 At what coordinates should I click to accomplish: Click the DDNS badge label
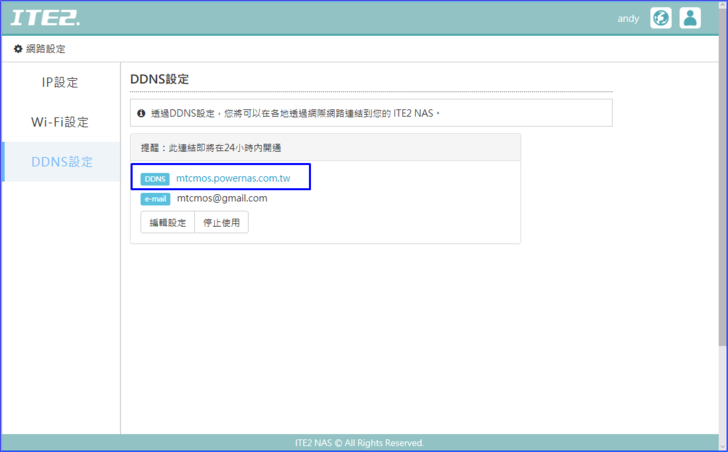(155, 179)
